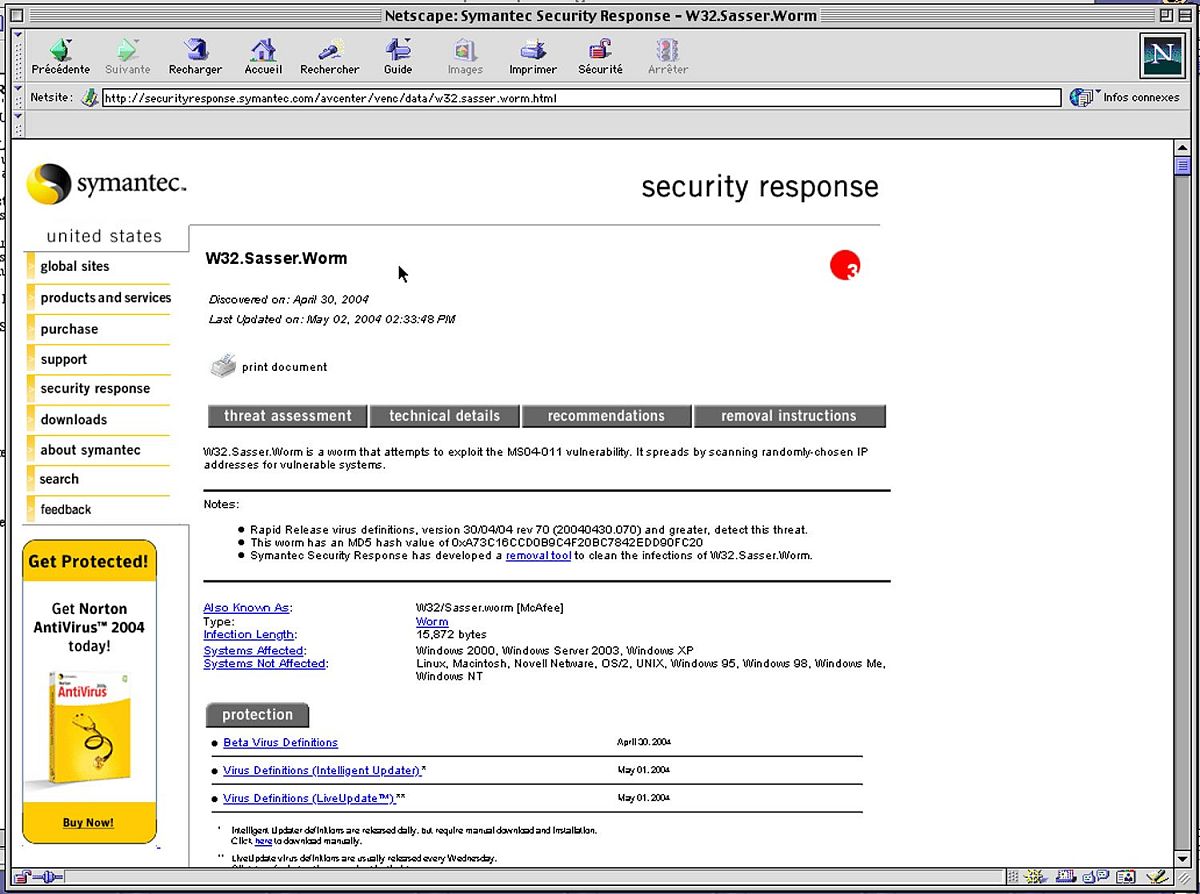Click the Arrêter stop-light button

tap(667, 56)
